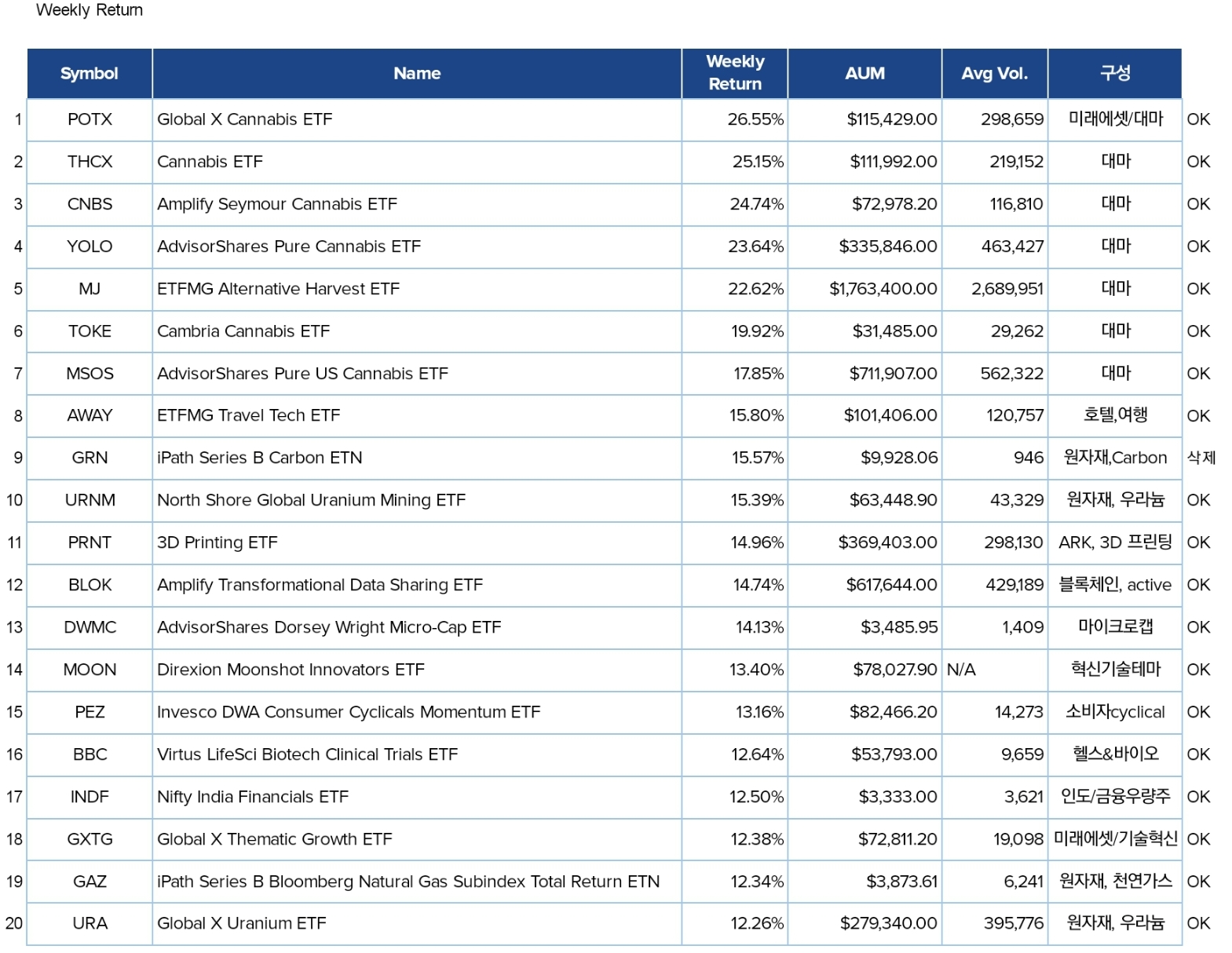Select the TOKE symbol cell

click(x=90, y=331)
